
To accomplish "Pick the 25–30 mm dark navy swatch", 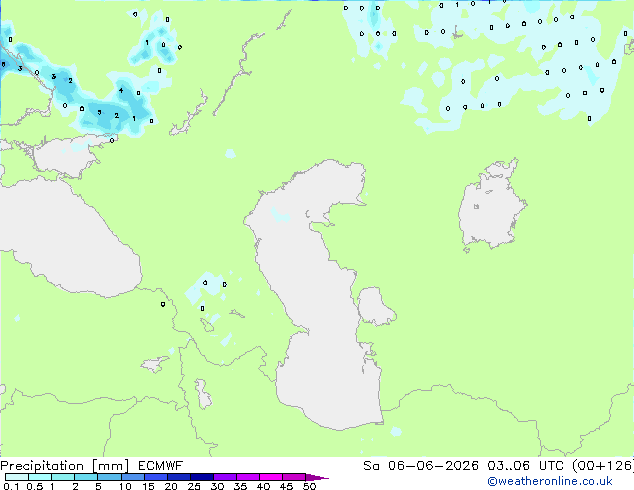I will click(202, 477).
